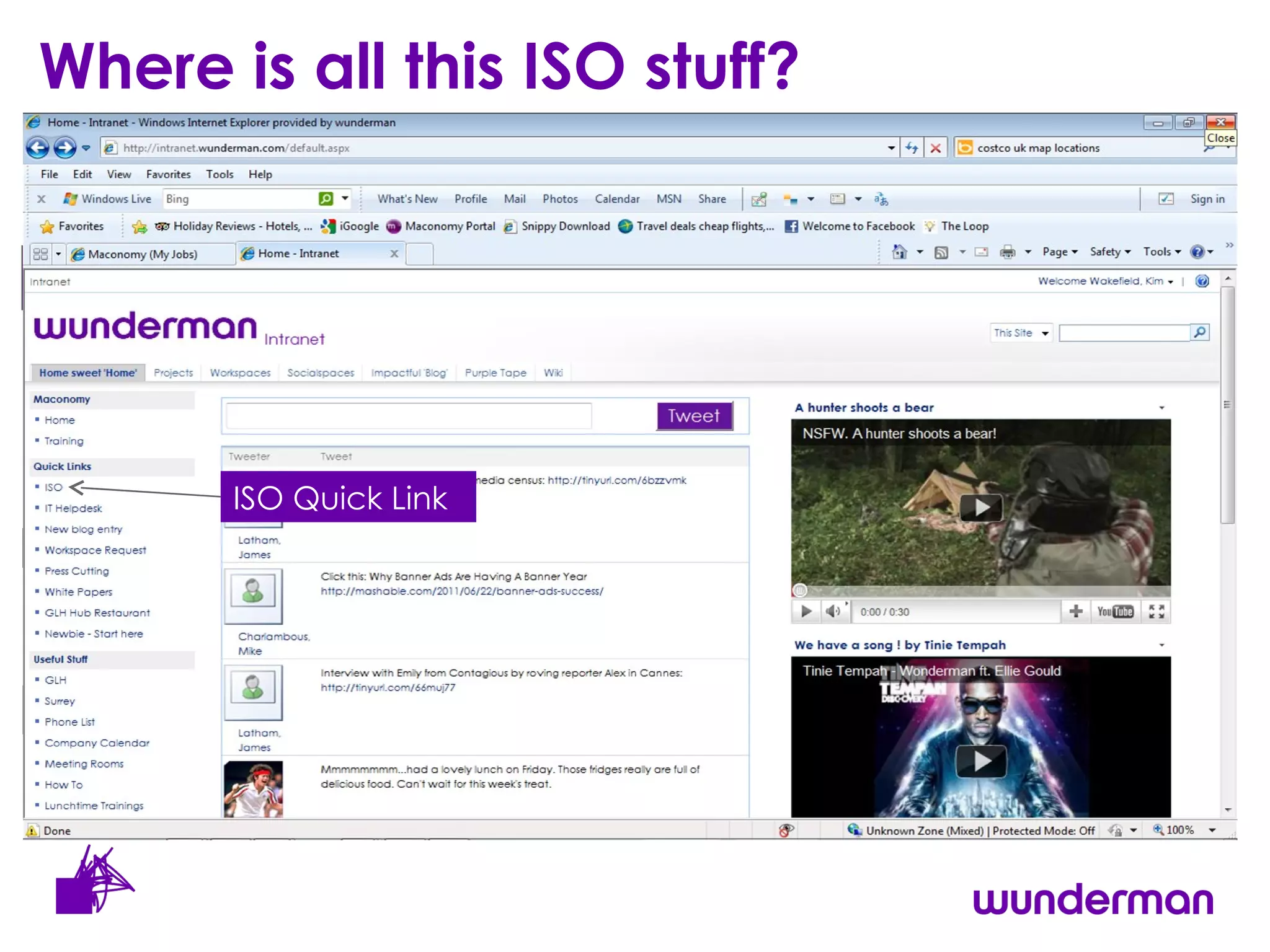The height and width of the screenshot is (952, 1270).
Task: Open the Tools dropdown in command bar
Action: [1162, 252]
